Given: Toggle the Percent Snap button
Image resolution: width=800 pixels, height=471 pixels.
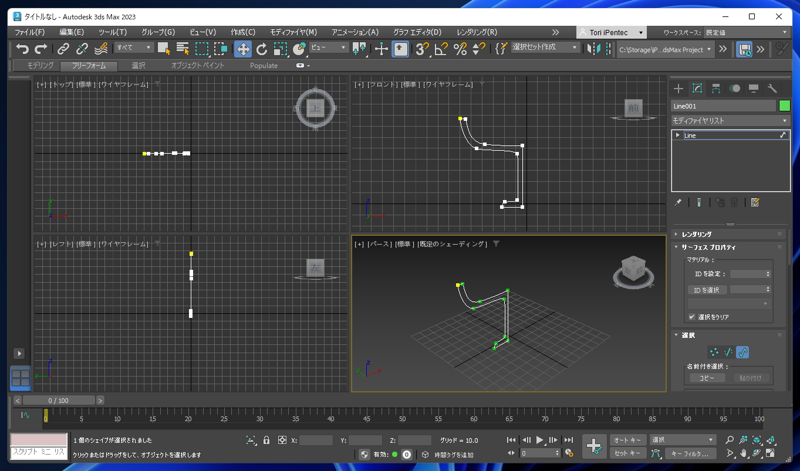Looking at the screenshot, I should (x=460, y=48).
